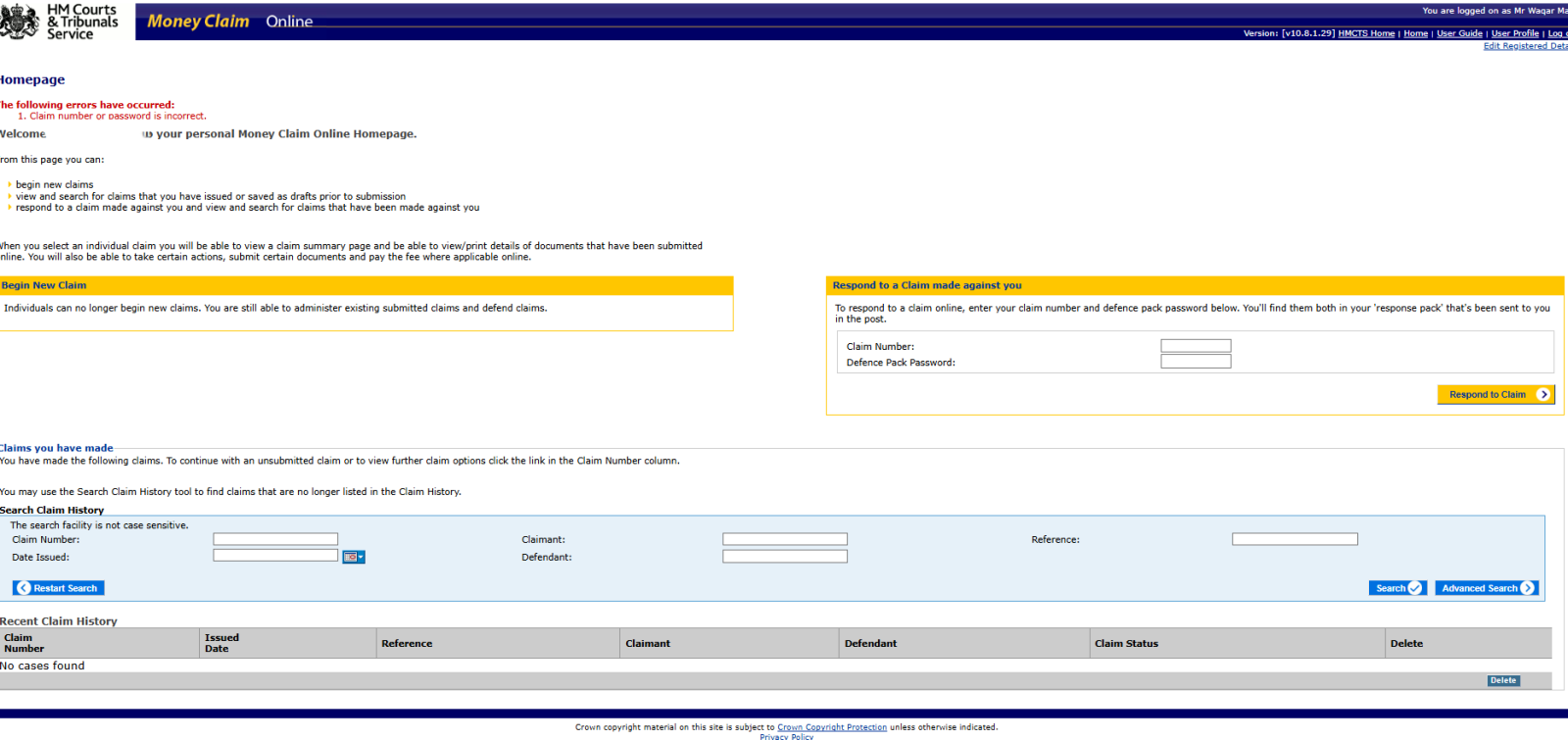Click the Money Claim Online banner title
The height and width of the screenshot is (740, 1568).
coord(230,22)
